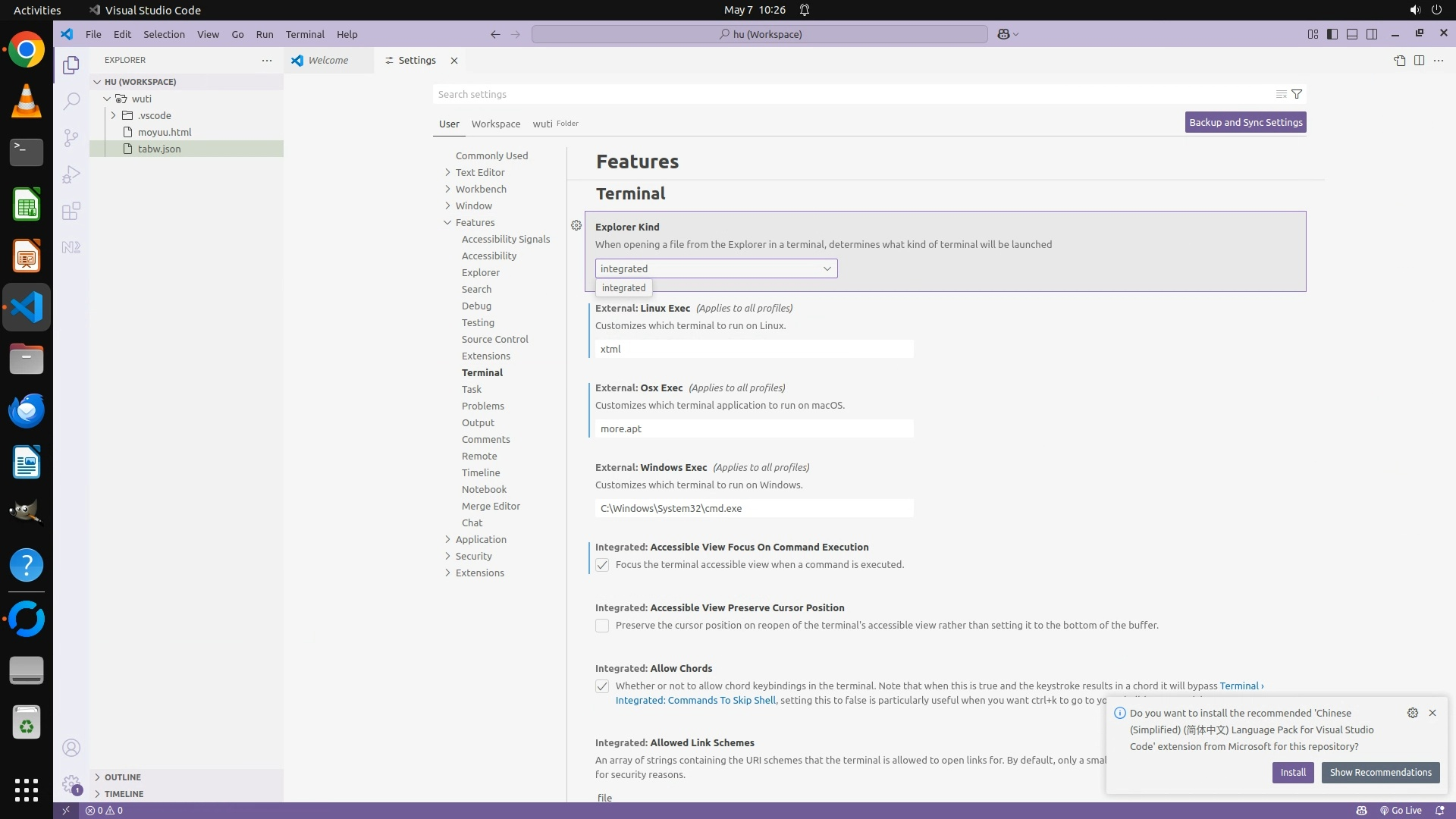
Task: Open the Terminal menu
Action: pos(304,34)
